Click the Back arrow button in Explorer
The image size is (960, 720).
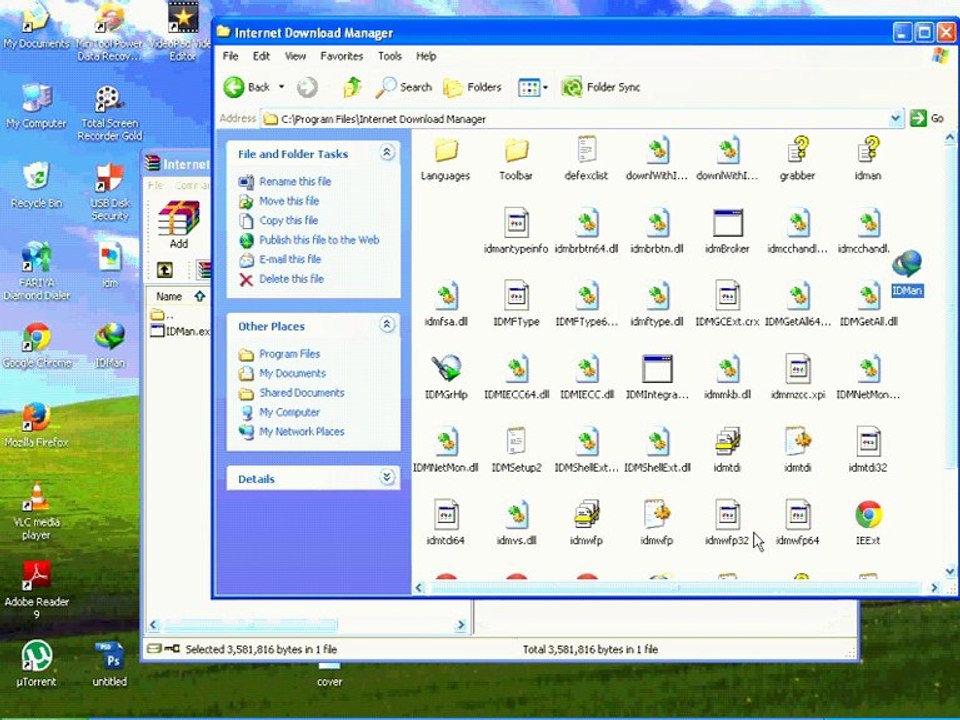pyautogui.click(x=246, y=87)
